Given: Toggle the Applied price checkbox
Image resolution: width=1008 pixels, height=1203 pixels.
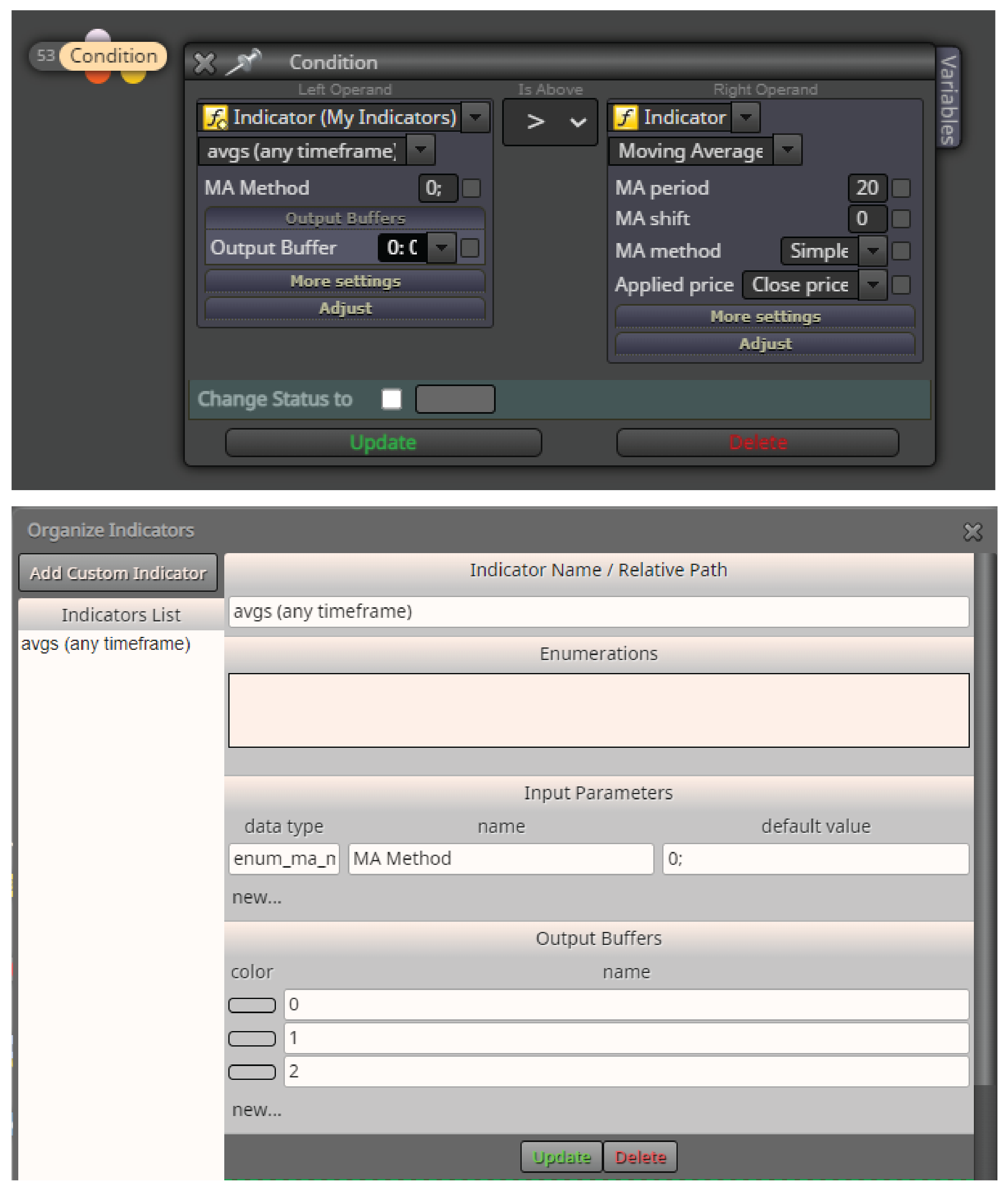Looking at the screenshot, I should point(901,285).
